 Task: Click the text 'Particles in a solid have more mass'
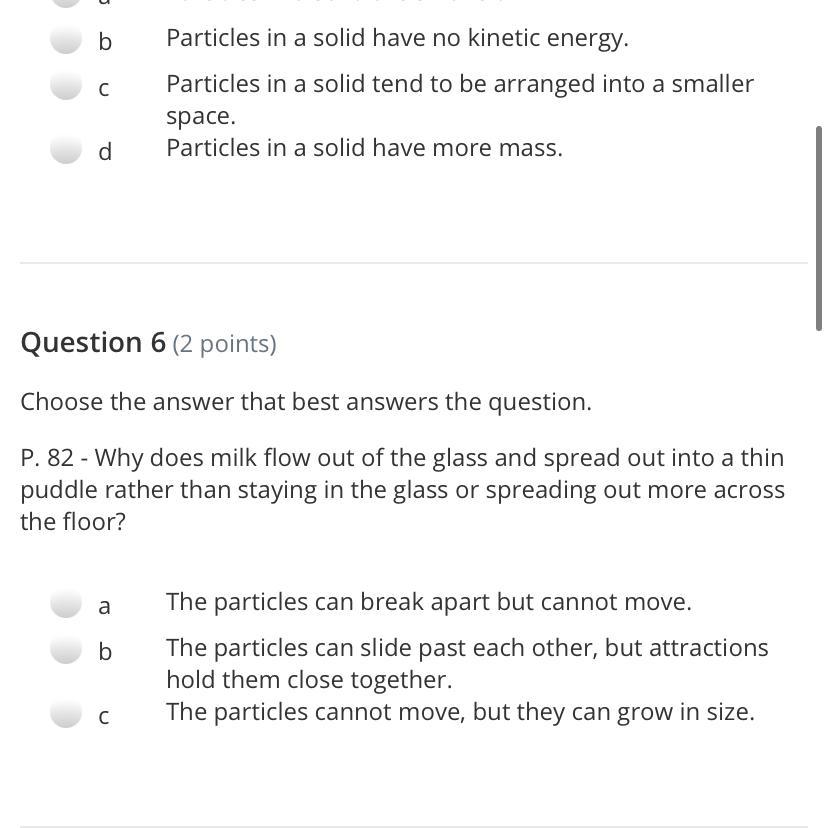click(x=364, y=148)
